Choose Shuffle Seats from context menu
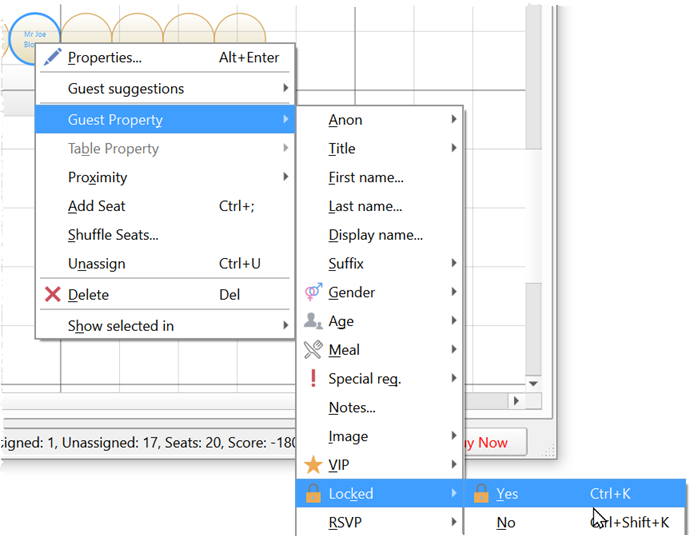The height and width of the screenshot is (541, 698). click(113, 235)
